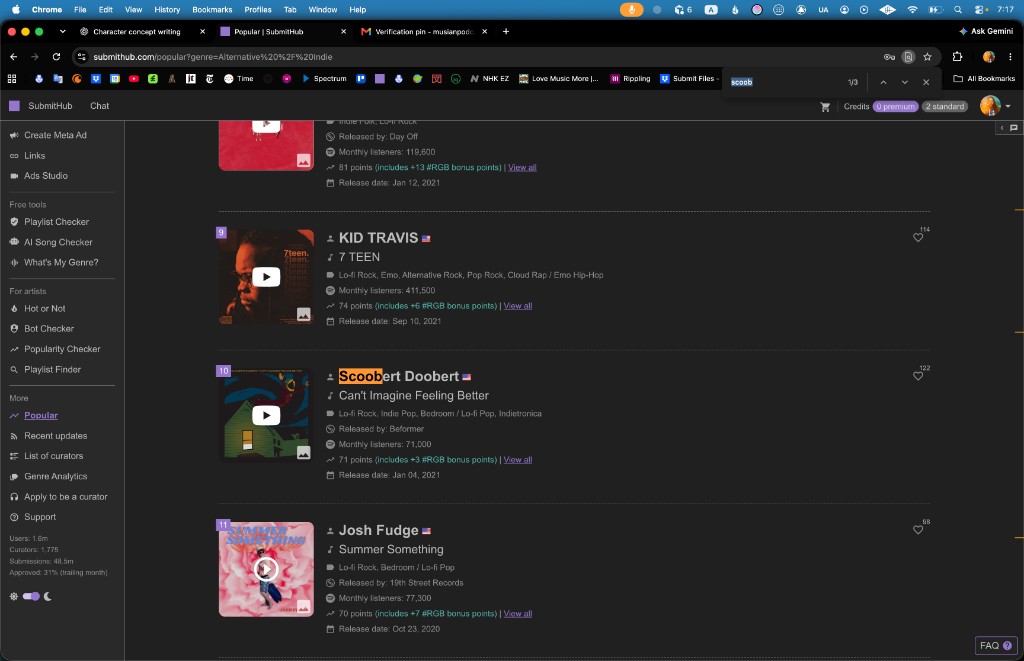View all points for KID TRAVIS

[x=518, y=306]
